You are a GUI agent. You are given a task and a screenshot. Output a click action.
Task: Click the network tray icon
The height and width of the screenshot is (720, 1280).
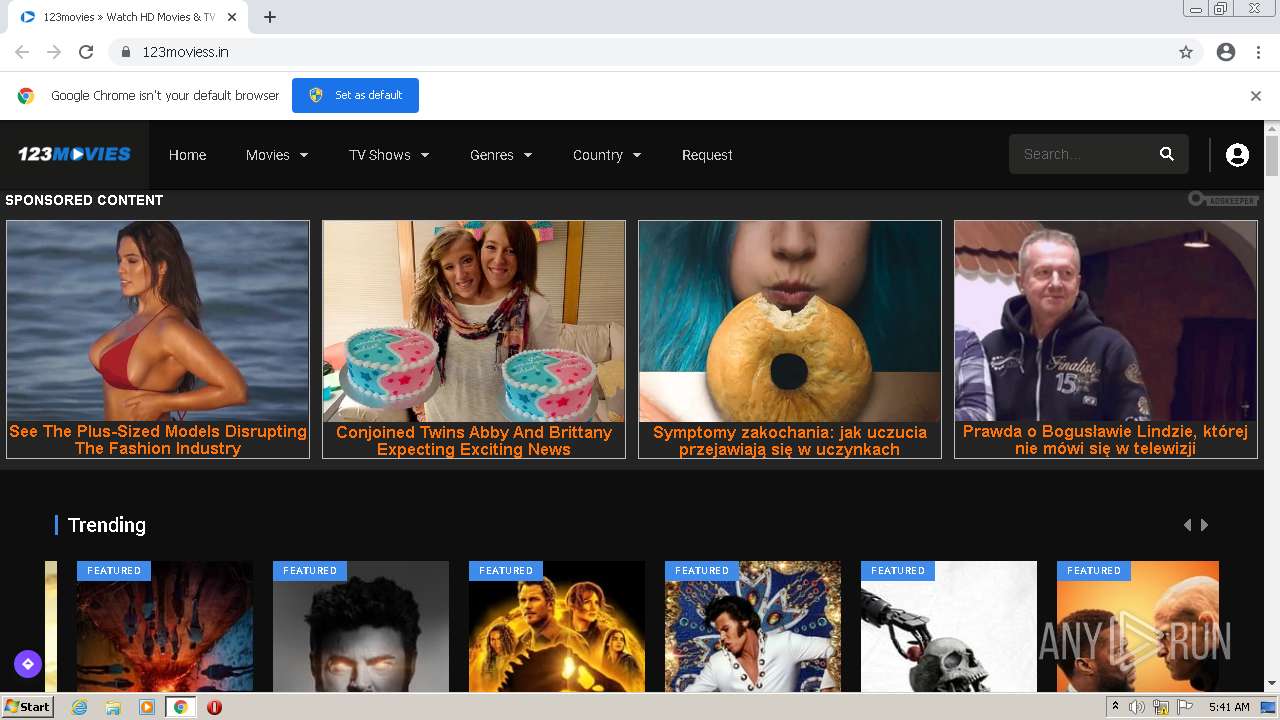click(1161, 707)
